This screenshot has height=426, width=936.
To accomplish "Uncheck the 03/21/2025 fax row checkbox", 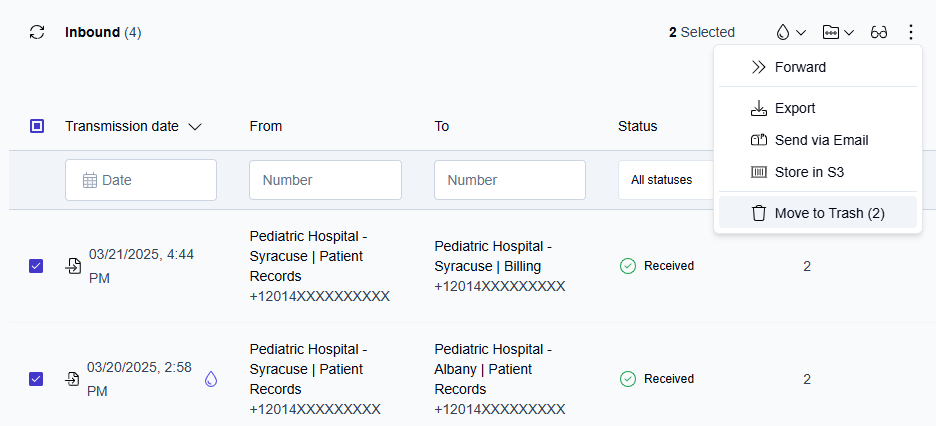I will click(x=37, y=266).
